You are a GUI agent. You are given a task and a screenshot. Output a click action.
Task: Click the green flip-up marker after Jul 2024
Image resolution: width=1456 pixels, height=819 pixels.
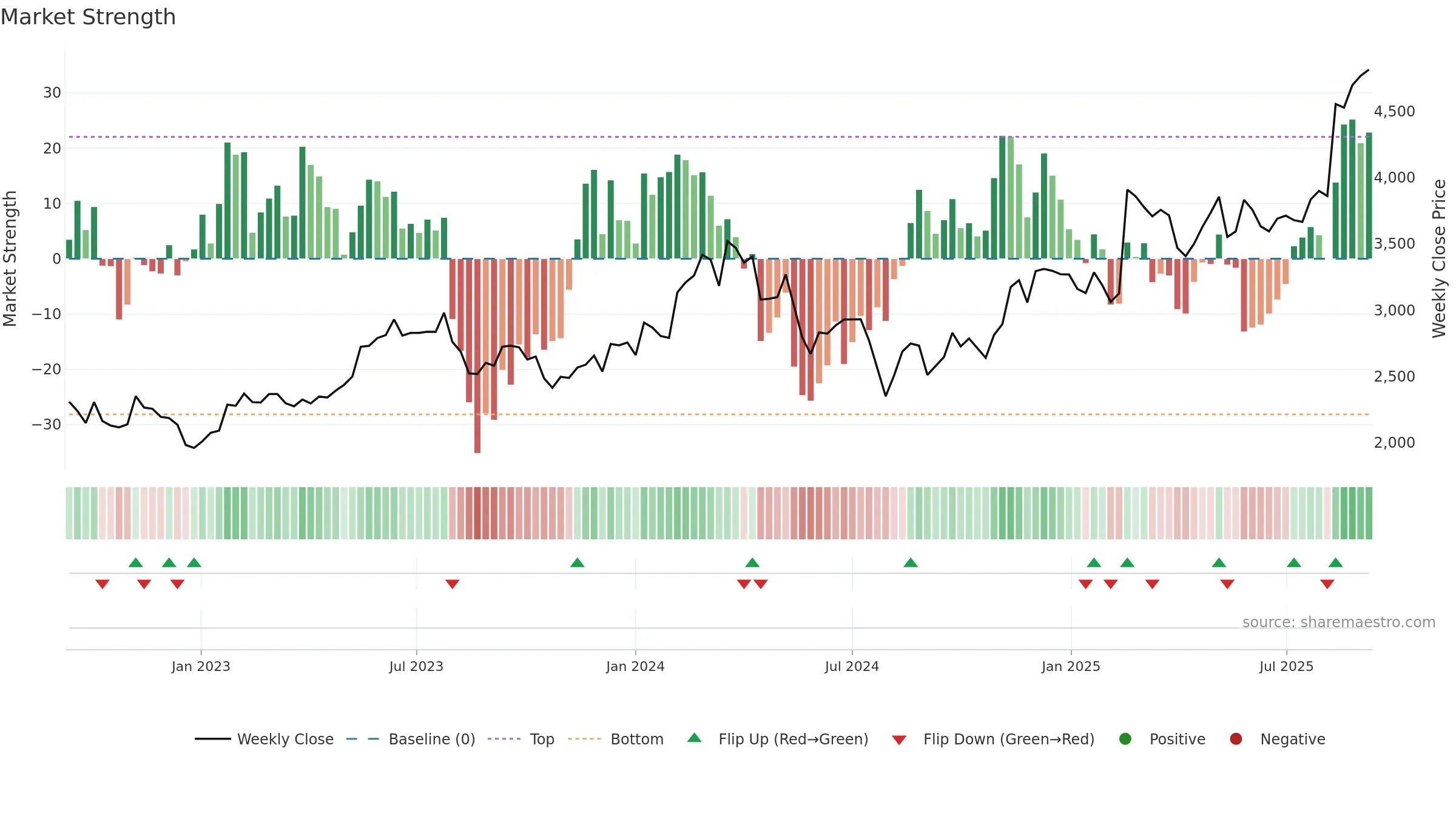910,562
